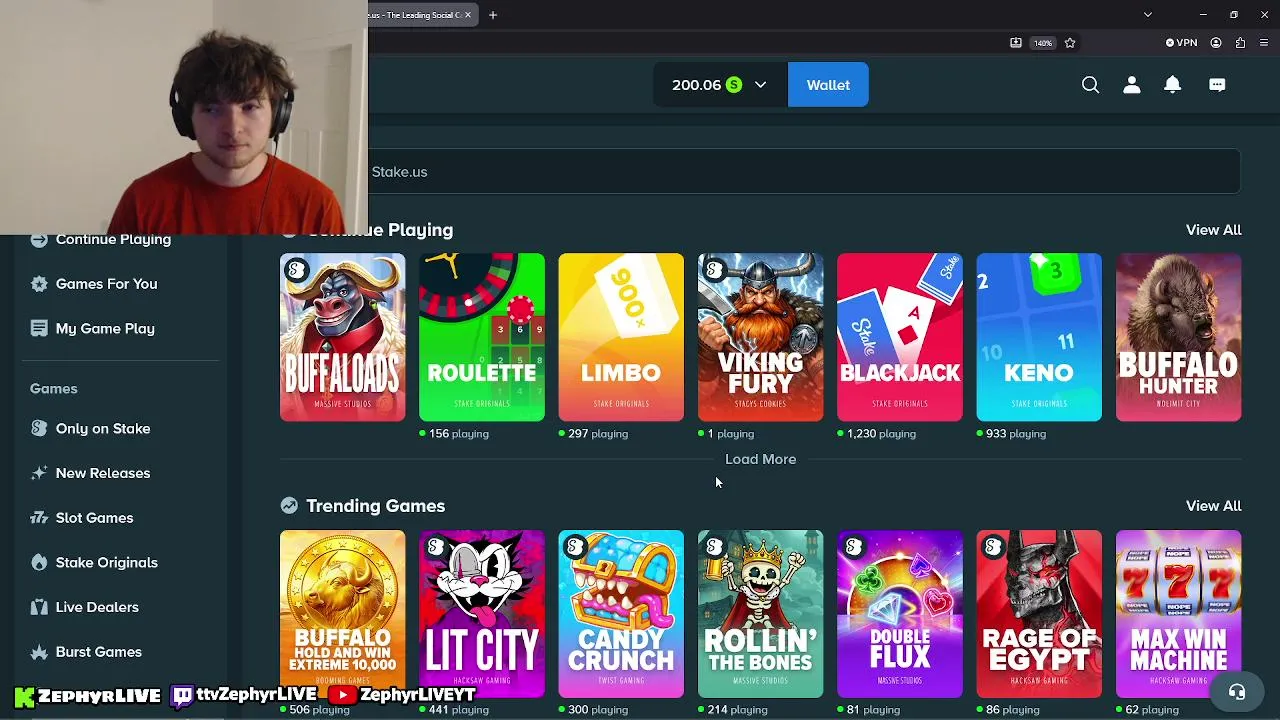
Task: Select Only on Stake category
Action: coord(103,428)
